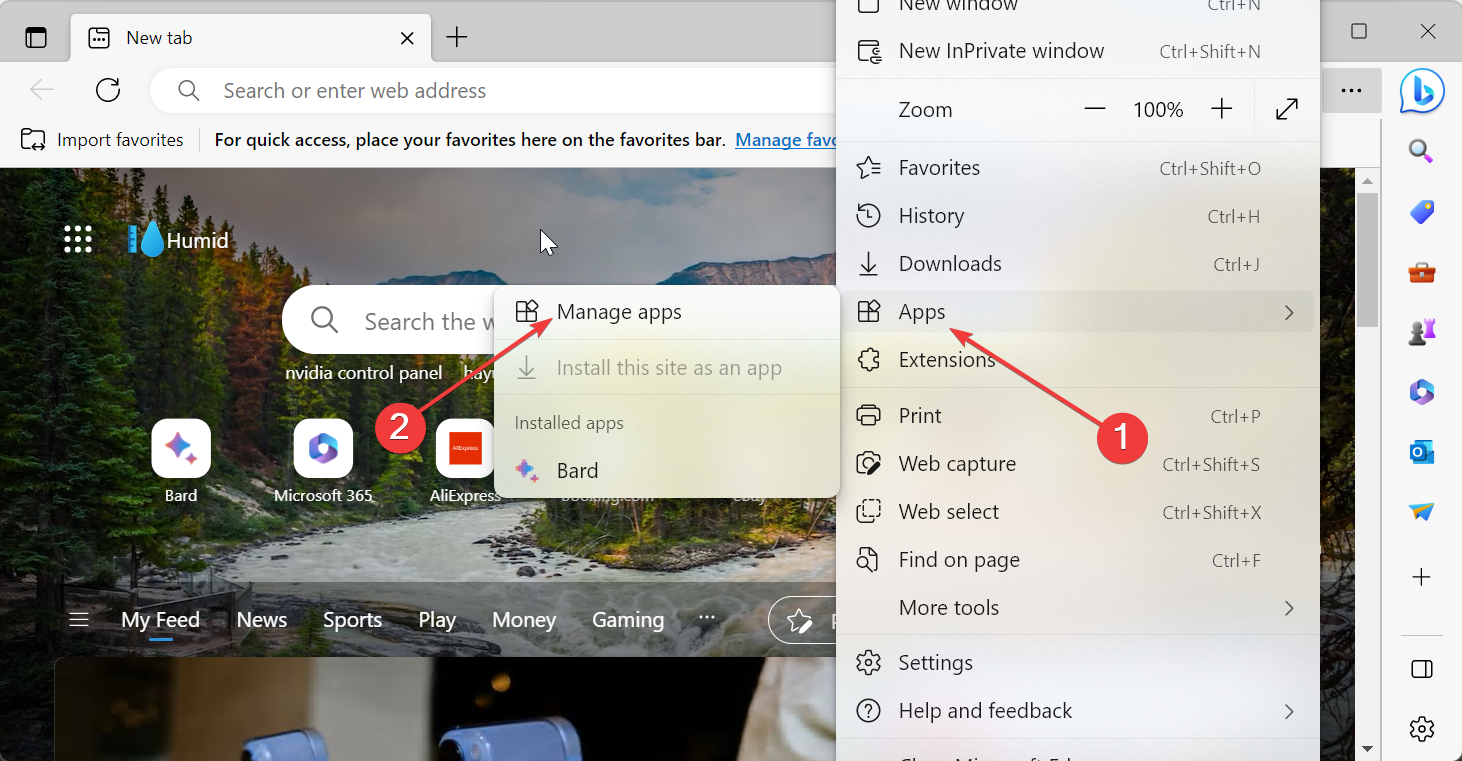Open the apps grid launcher on page

[78, 239]
